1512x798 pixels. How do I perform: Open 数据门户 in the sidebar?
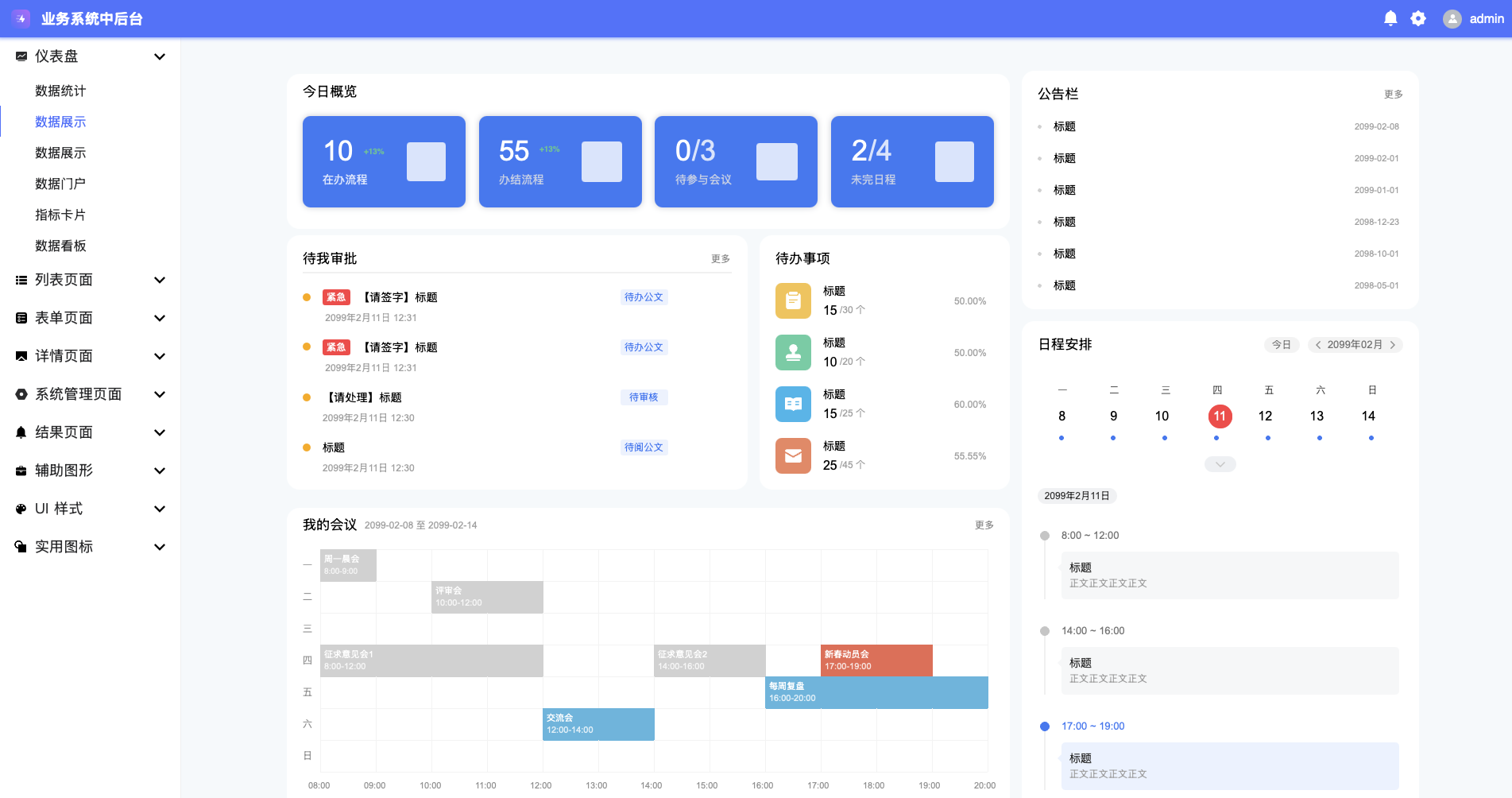pyautogui.click(x=60, y=184)
